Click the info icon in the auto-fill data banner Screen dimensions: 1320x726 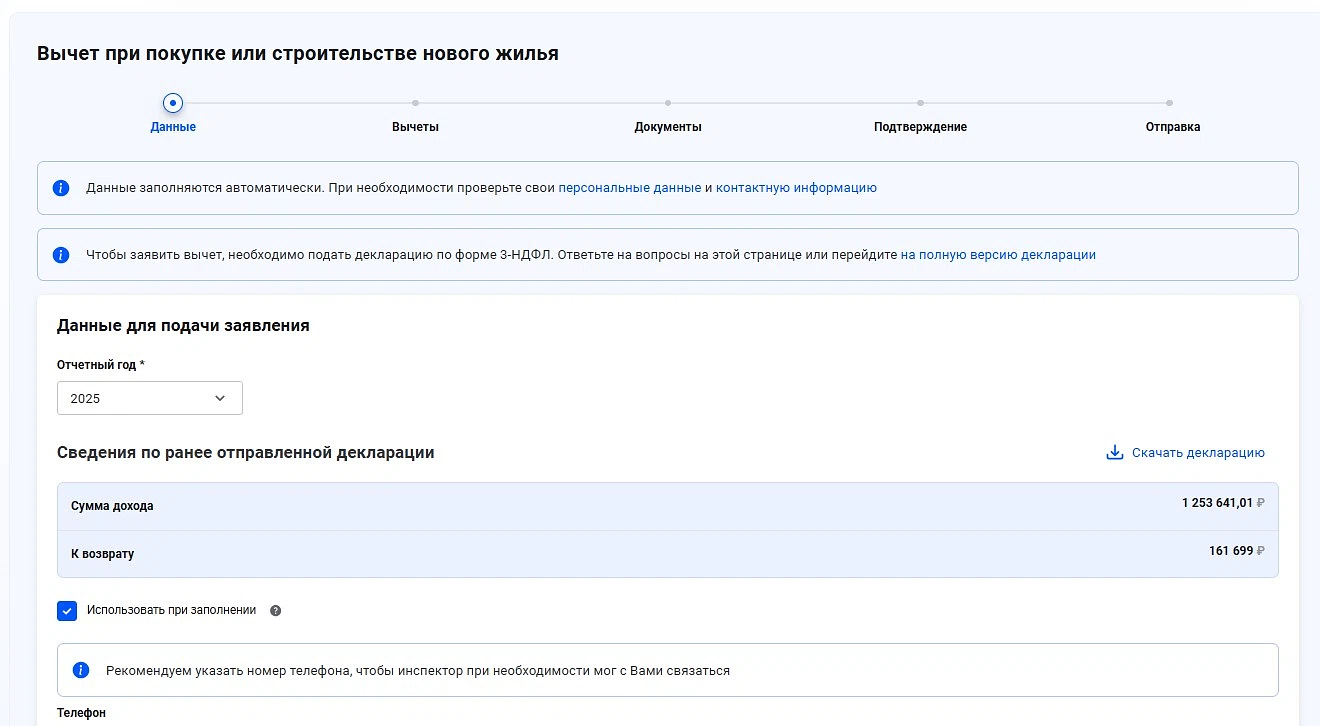tap(61, 188)
